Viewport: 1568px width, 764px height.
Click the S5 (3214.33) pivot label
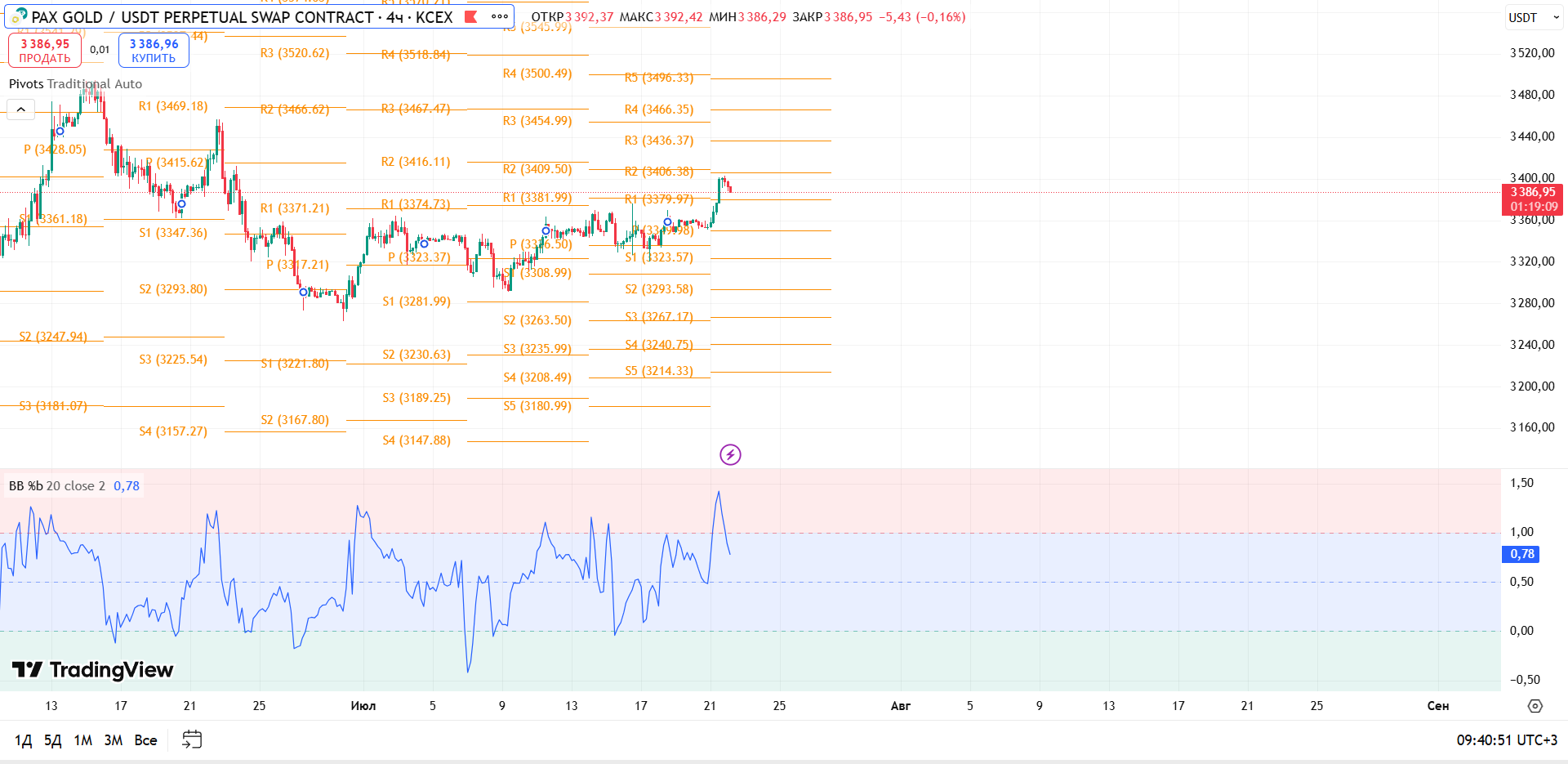click(x=659, y=371)
